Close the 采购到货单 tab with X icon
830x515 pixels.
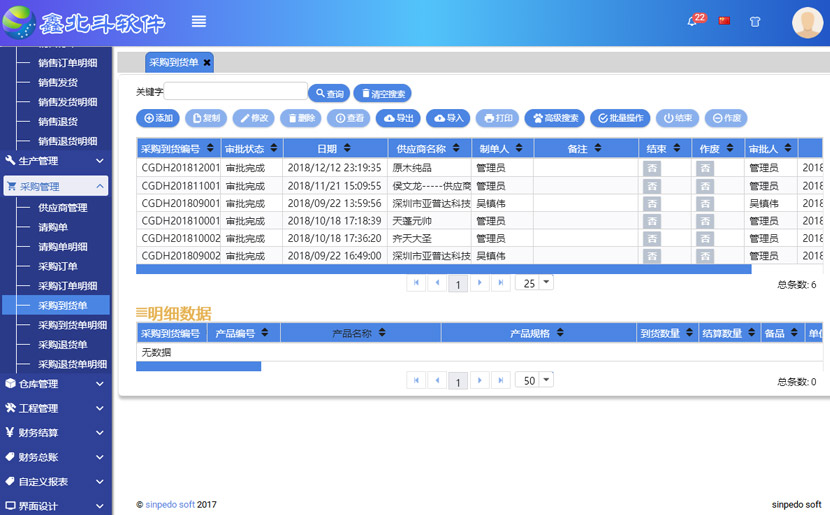point(207,62)
